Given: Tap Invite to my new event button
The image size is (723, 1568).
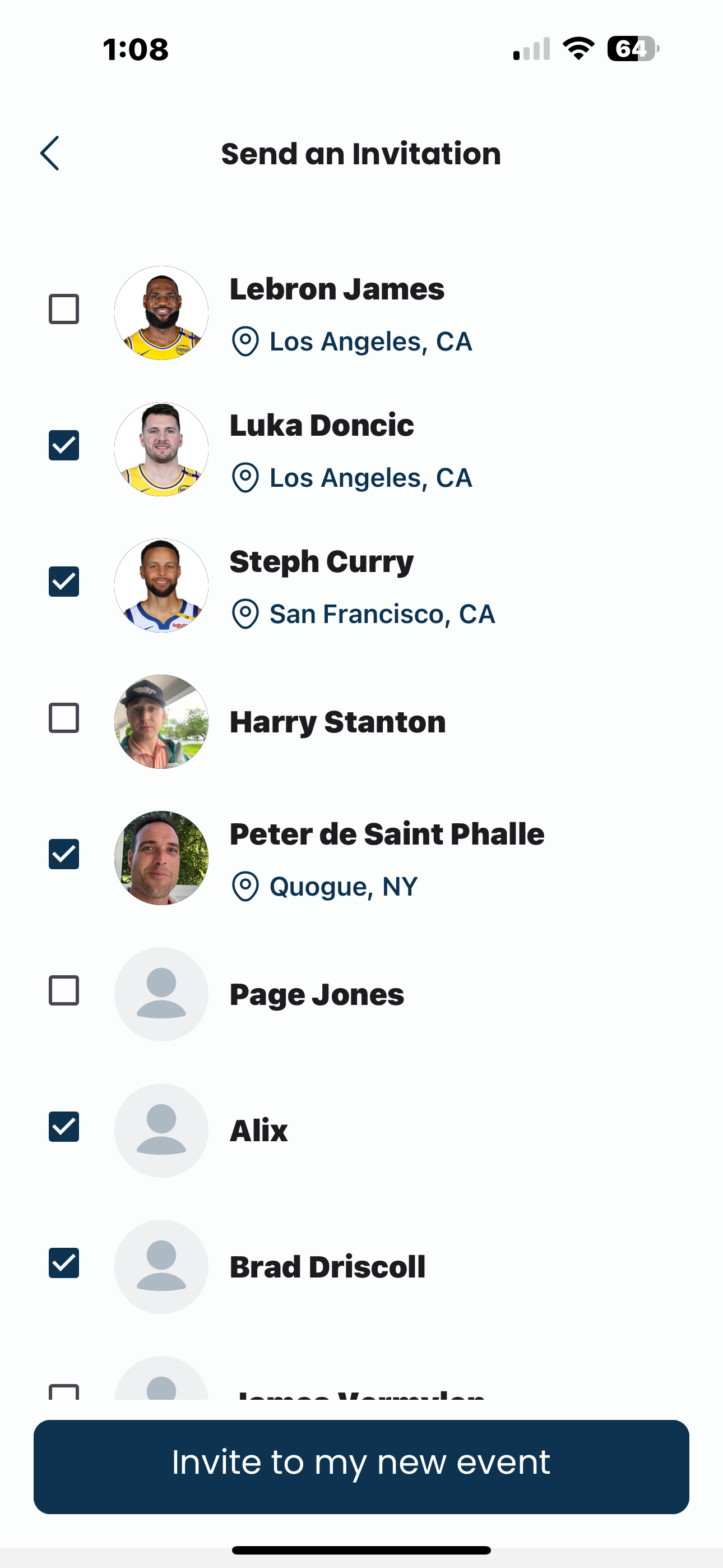Looking at the screenshot, I should coord(361,1468).
